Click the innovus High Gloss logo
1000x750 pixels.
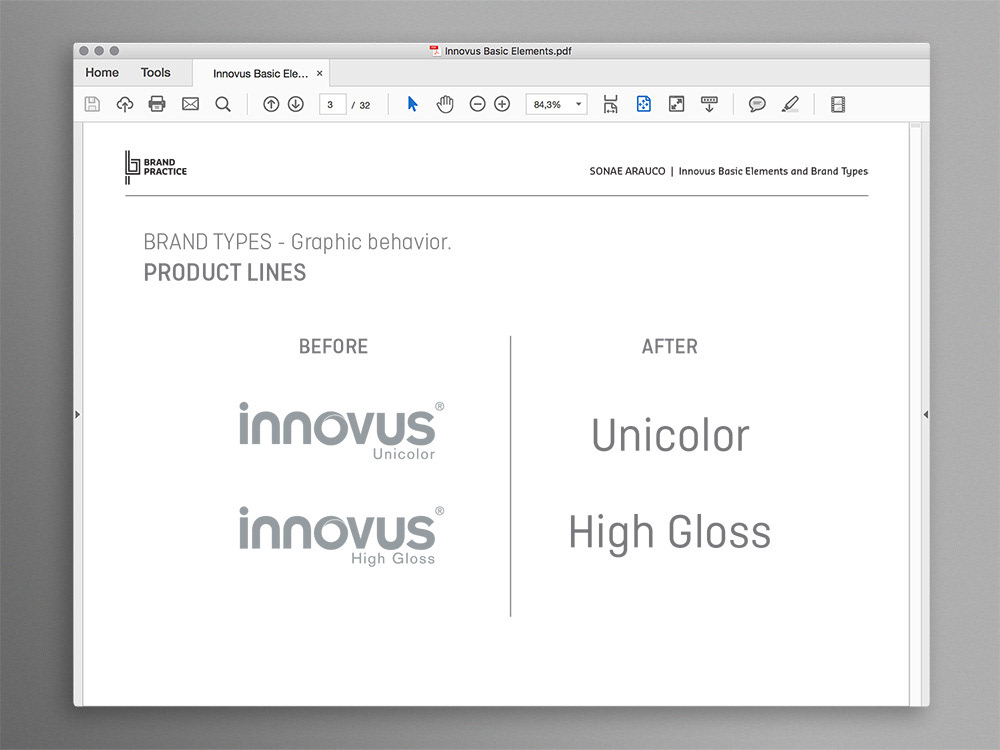point(341,536)
